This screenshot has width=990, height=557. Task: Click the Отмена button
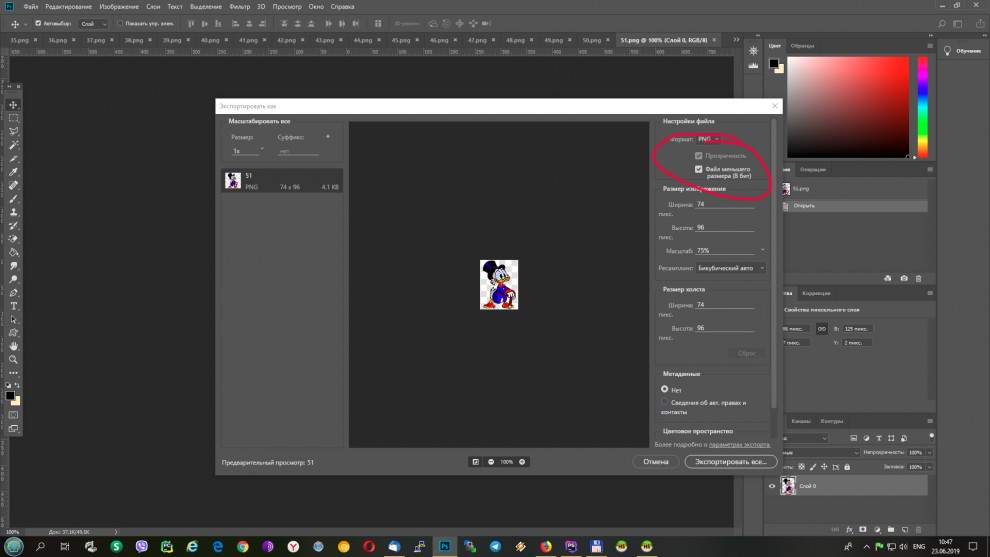pos(655,462)
